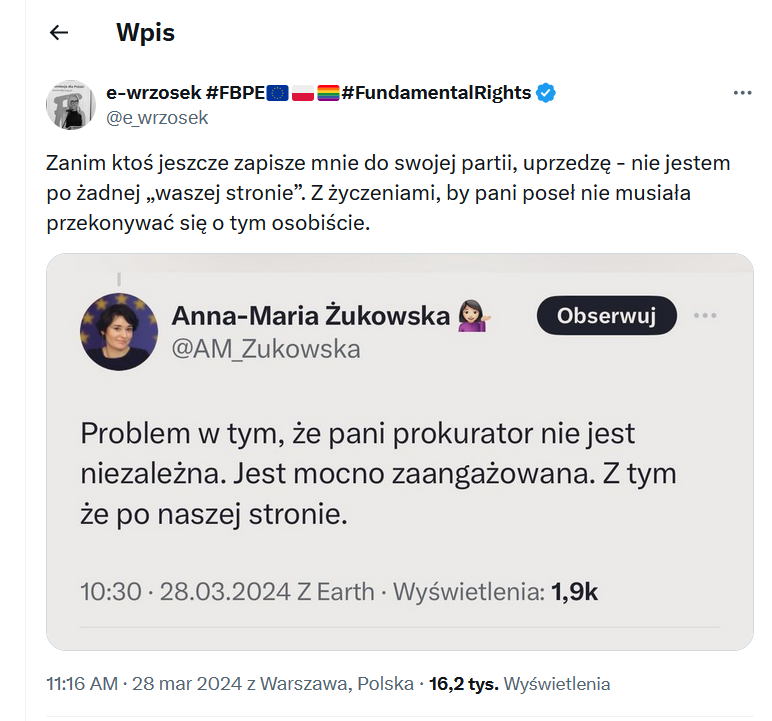Click the Anna-Maria Żukowska display name

(x=311, y=316)
